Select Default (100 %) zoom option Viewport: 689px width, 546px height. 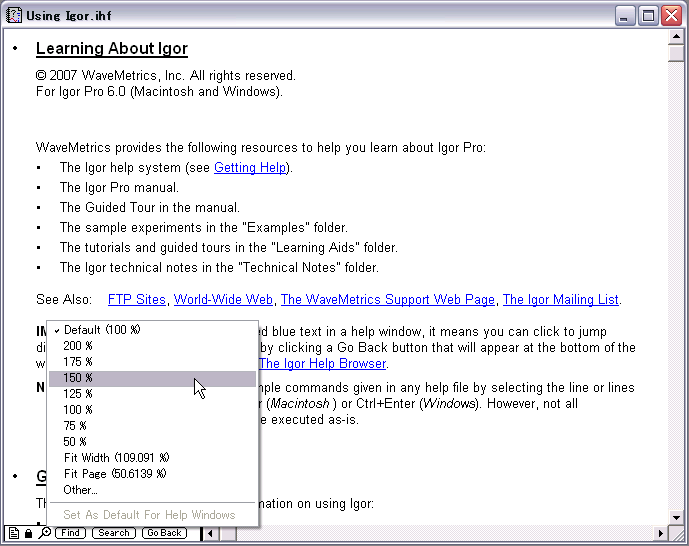152,330
